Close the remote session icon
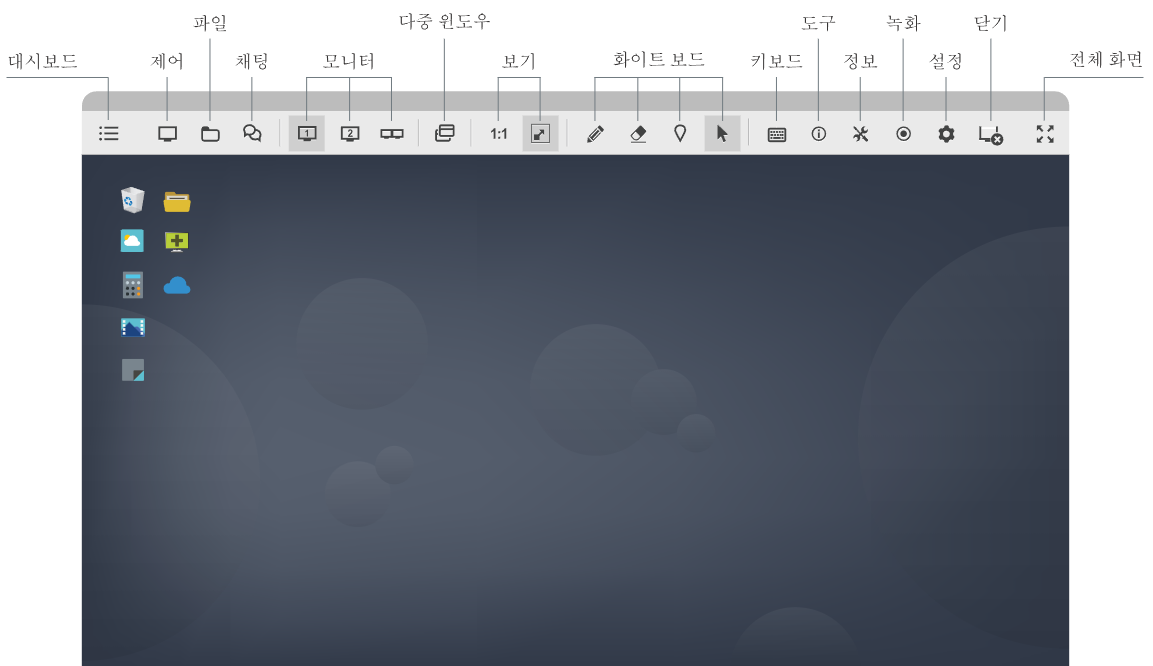1153x666 pixels. (990, 135)
